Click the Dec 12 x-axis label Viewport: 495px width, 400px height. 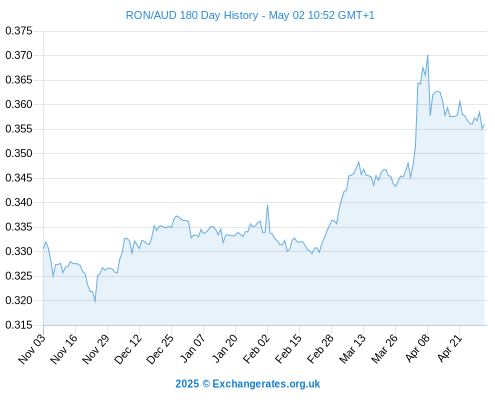128,349
